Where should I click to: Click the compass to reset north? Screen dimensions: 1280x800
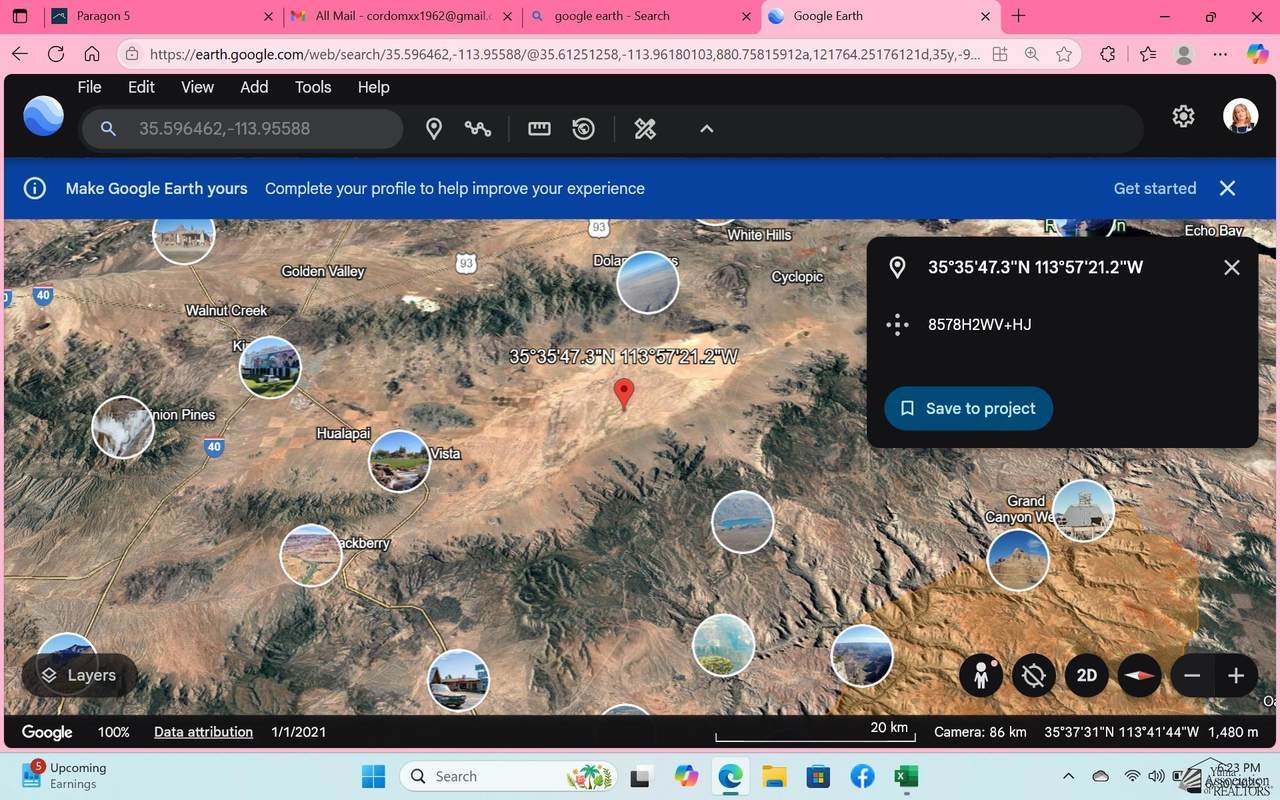click(x=1139, y=676)
